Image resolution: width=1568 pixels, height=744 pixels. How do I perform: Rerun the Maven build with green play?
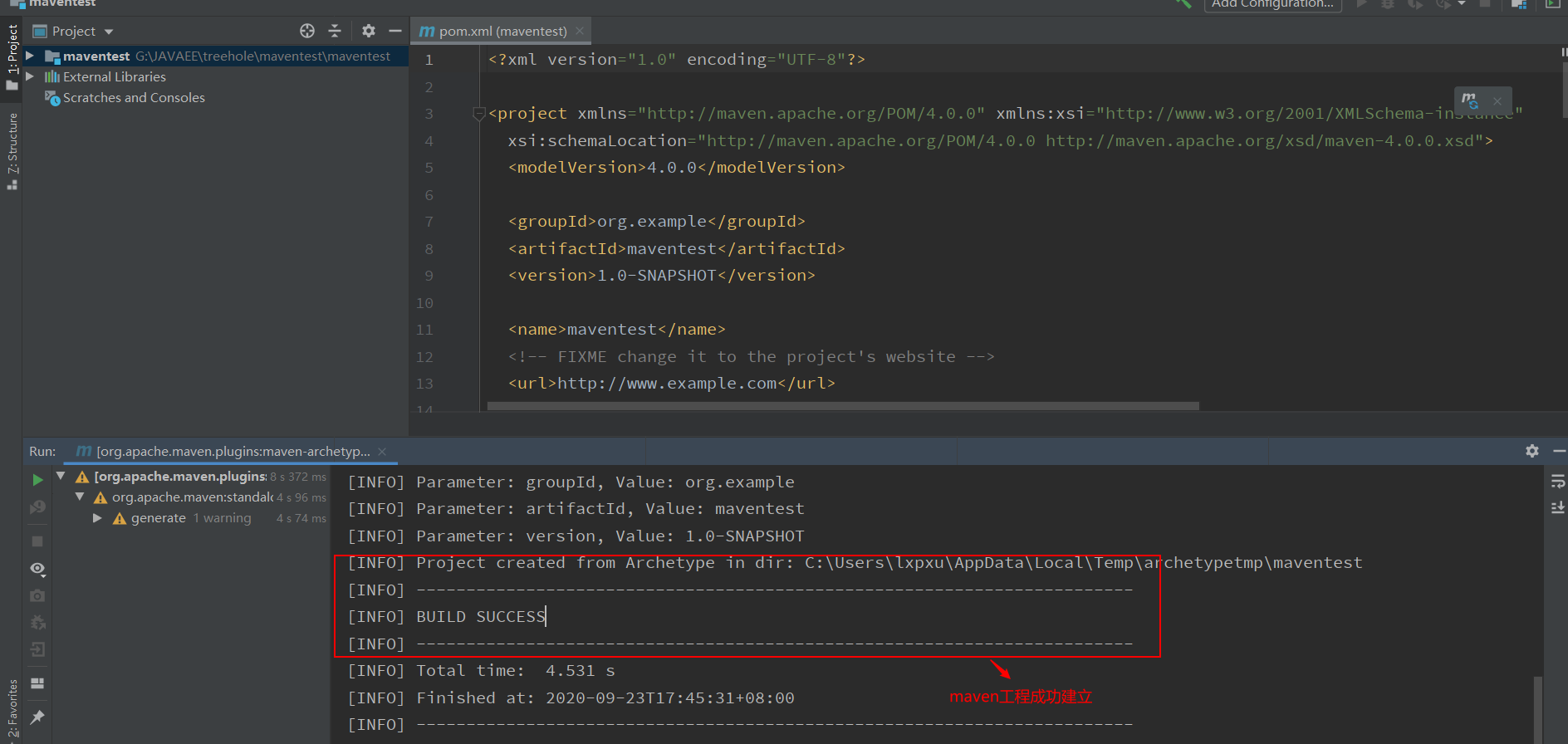pos(37,480)
